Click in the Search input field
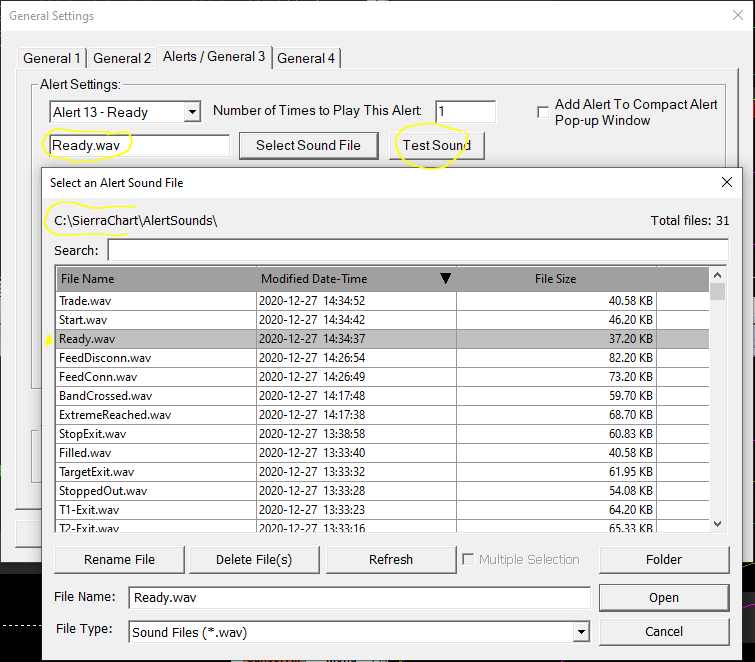 [418, 250]
